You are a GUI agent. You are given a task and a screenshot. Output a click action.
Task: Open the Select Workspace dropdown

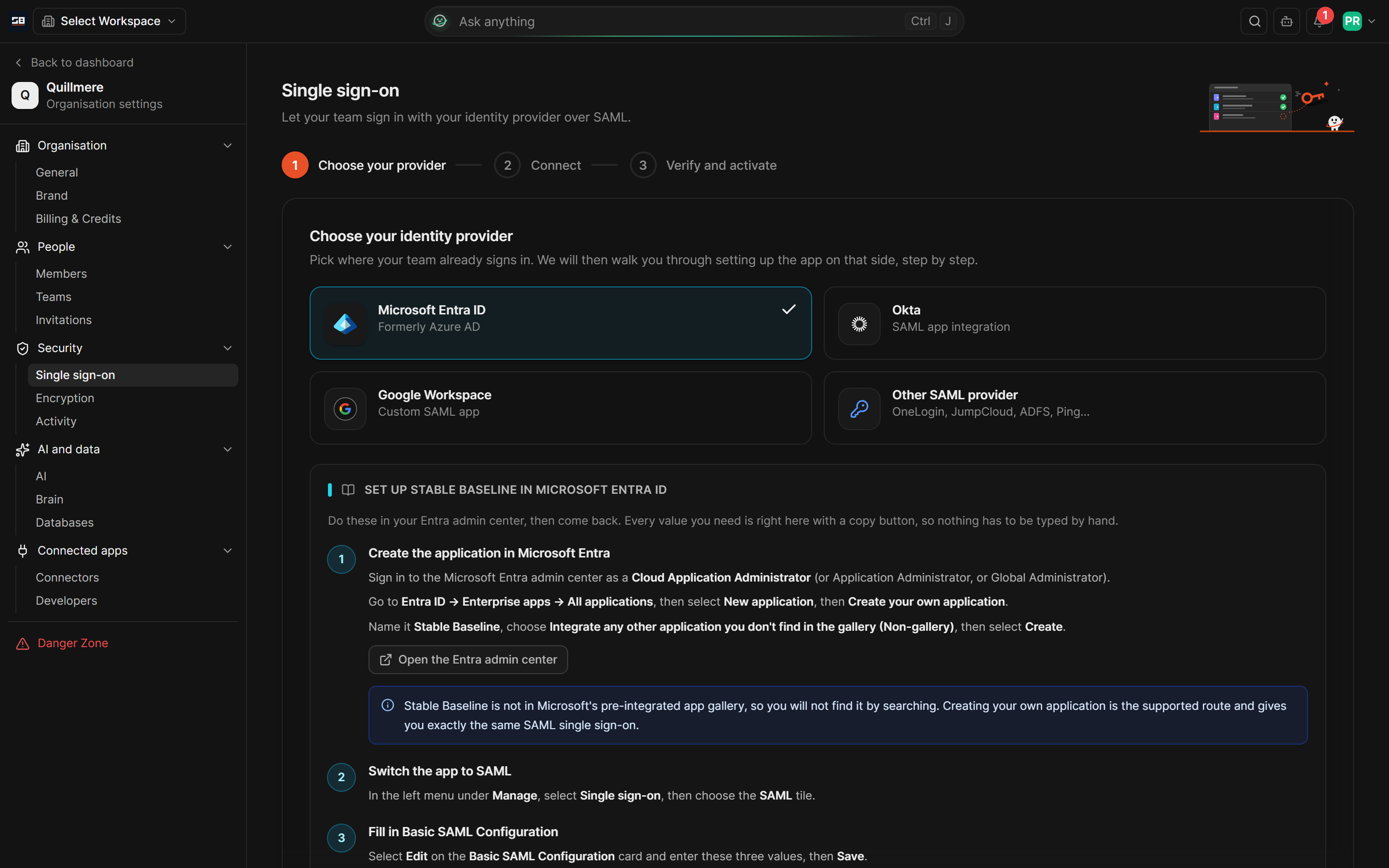(109, 21)
